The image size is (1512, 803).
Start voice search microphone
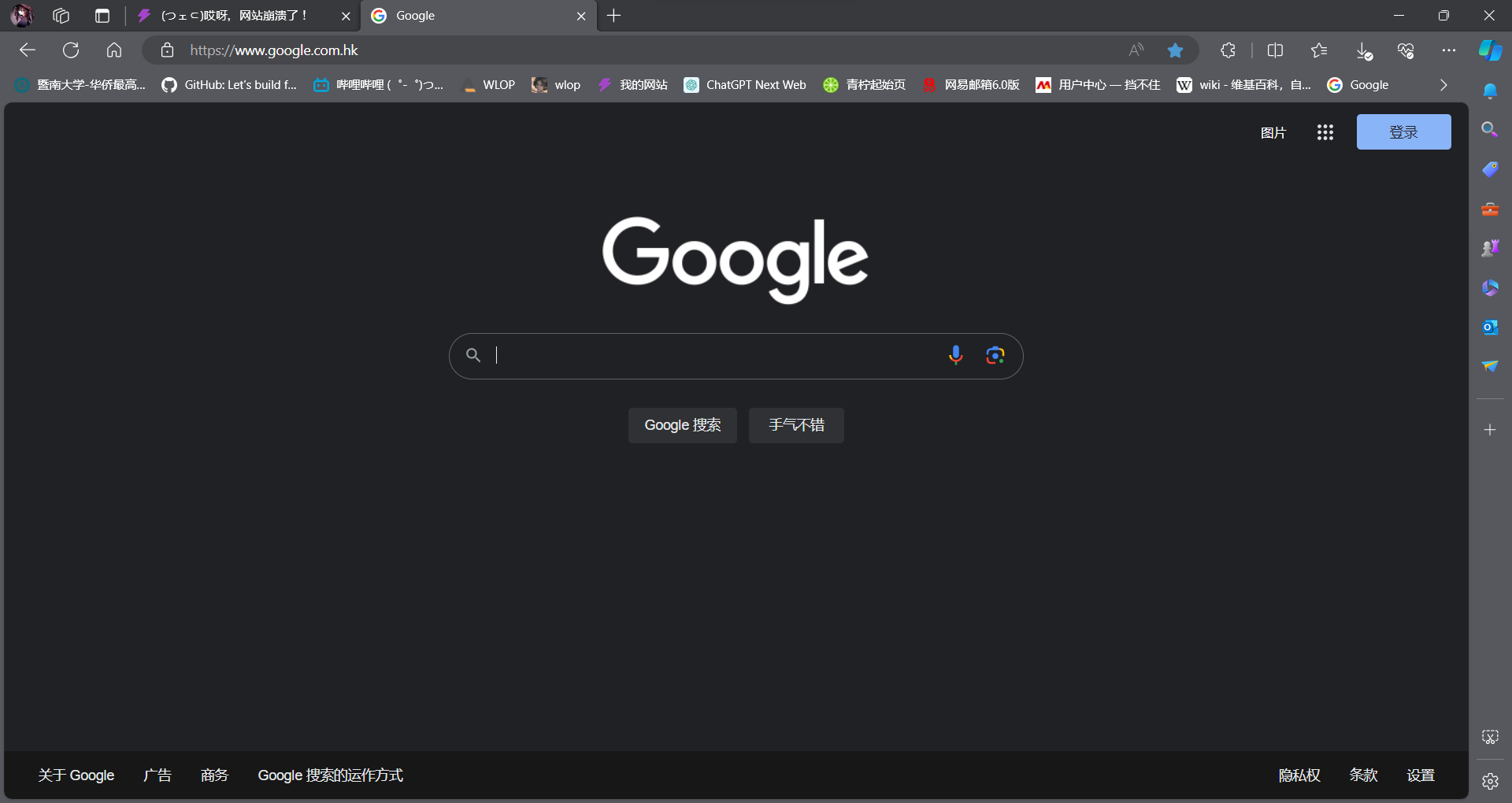[x=956, y=356]
